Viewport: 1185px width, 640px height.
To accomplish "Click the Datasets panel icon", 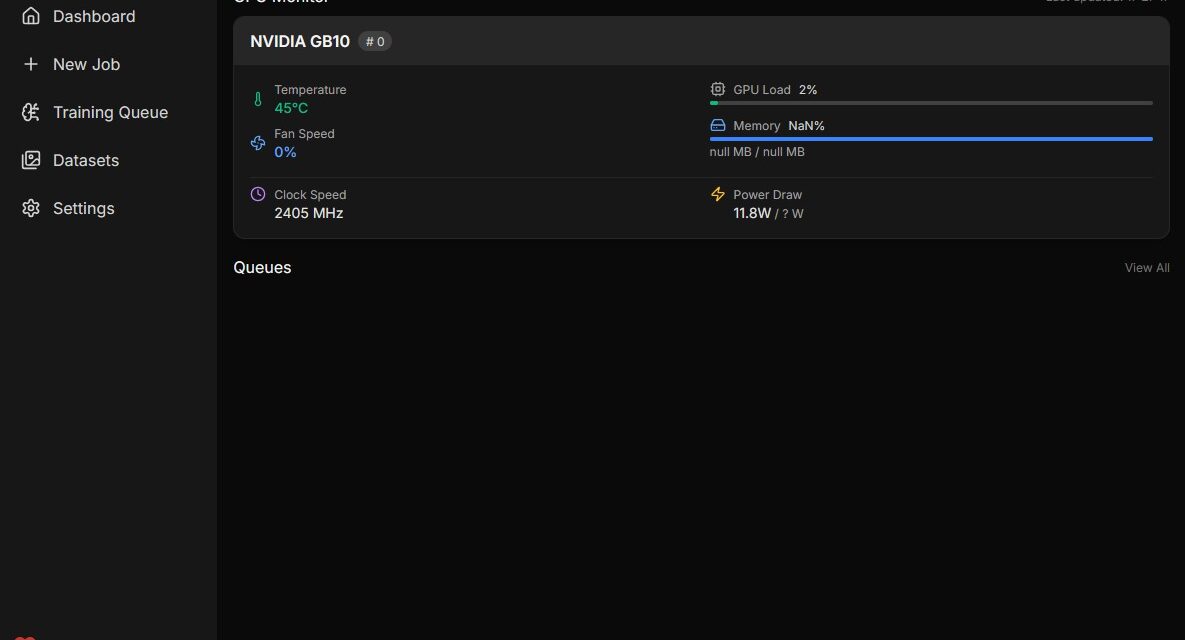I will coord(29,160).
